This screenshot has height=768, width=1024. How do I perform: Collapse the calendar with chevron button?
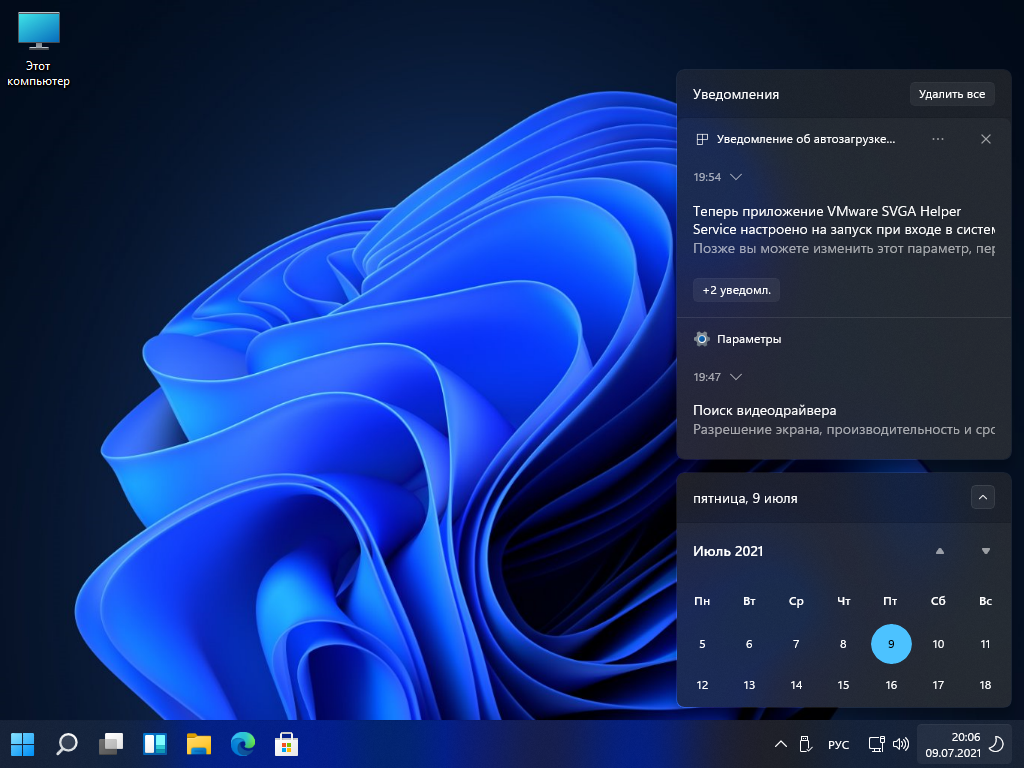pyautogui.click(x=982, y=497)
